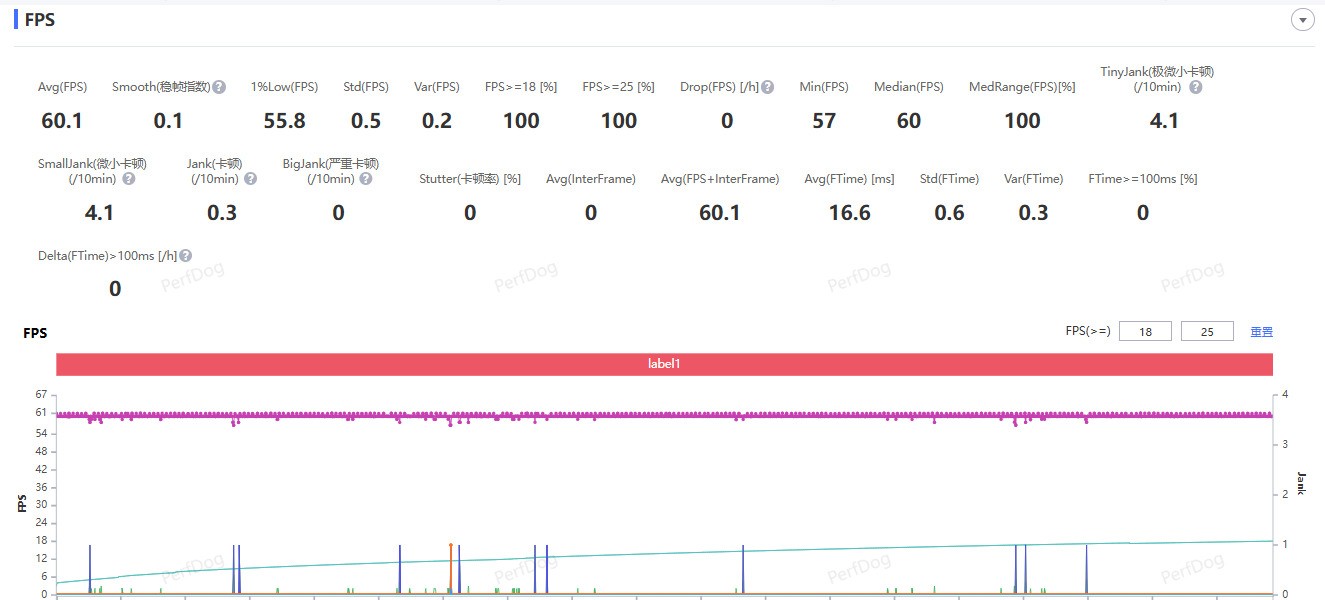The image size is (1325, 600).
Task: Click the FTime>=100ms [%] metric label
Action: (x=1142, y=179)
